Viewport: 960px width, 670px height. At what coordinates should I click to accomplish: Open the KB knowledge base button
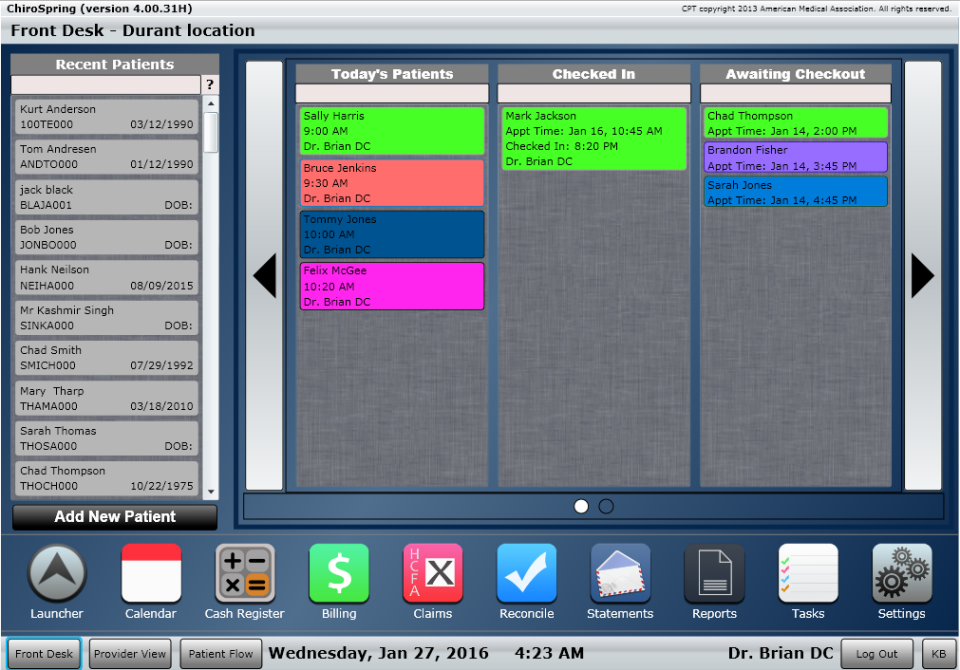coord(939,653)
